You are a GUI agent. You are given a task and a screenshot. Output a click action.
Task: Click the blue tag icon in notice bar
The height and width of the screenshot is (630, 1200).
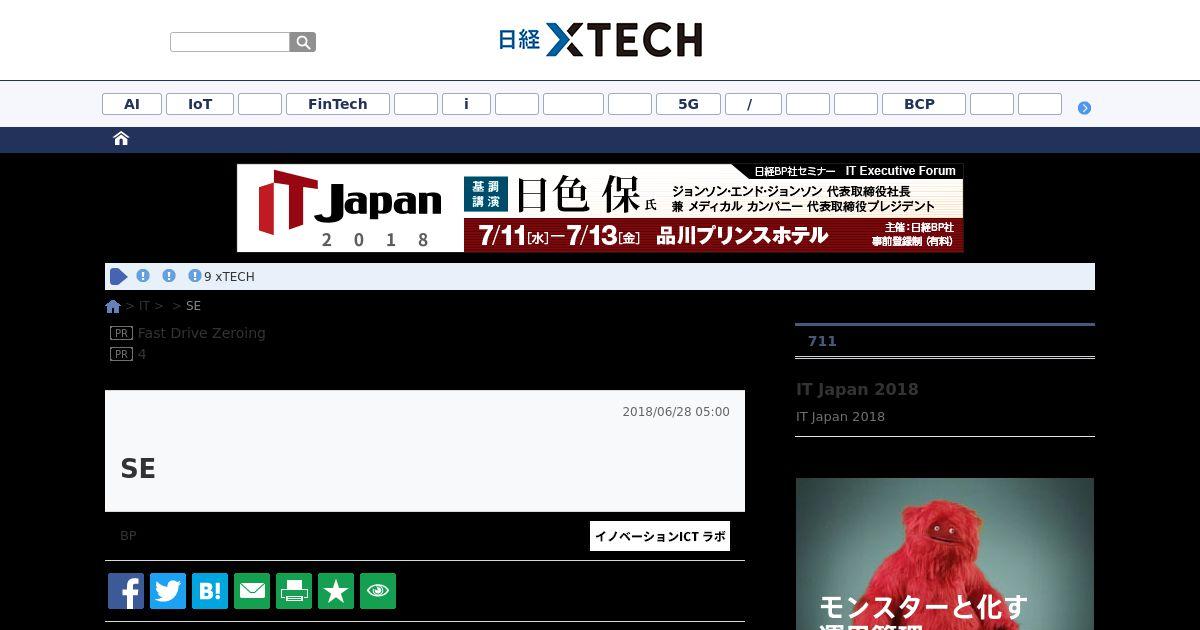118,277
